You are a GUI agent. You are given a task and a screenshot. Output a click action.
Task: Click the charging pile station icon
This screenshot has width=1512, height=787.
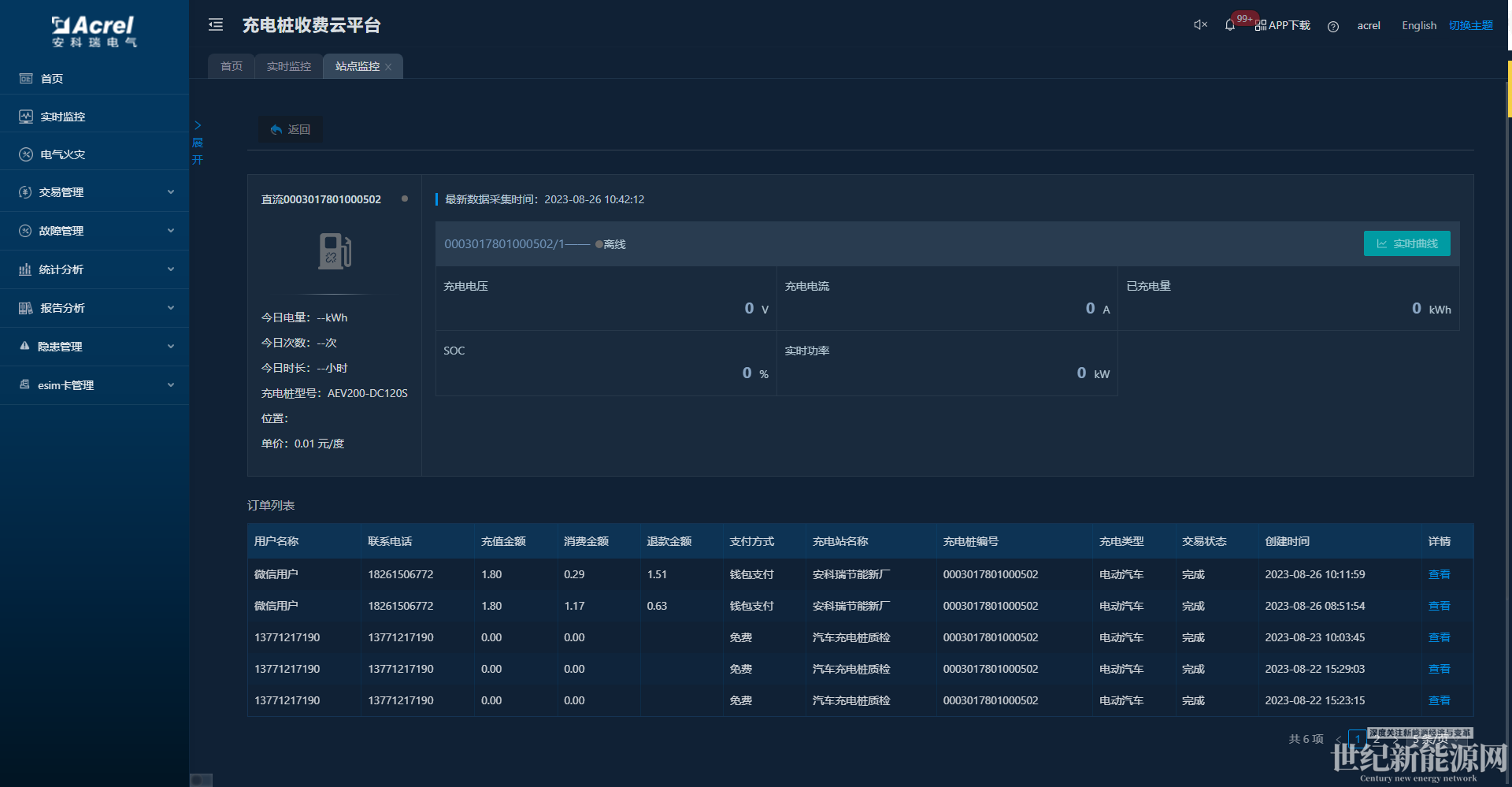coord(335,251)
